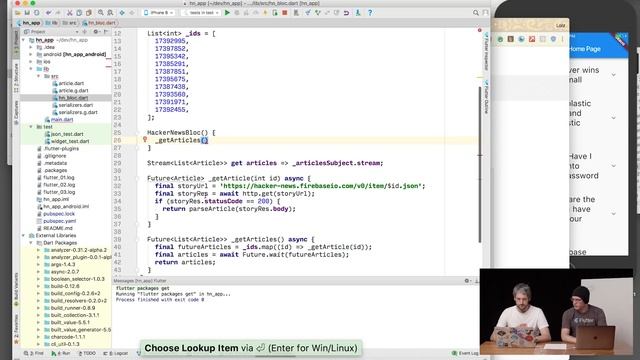Click the Save All toolbar icon
This screenshot has height=360, width=640.
point(27,13)
